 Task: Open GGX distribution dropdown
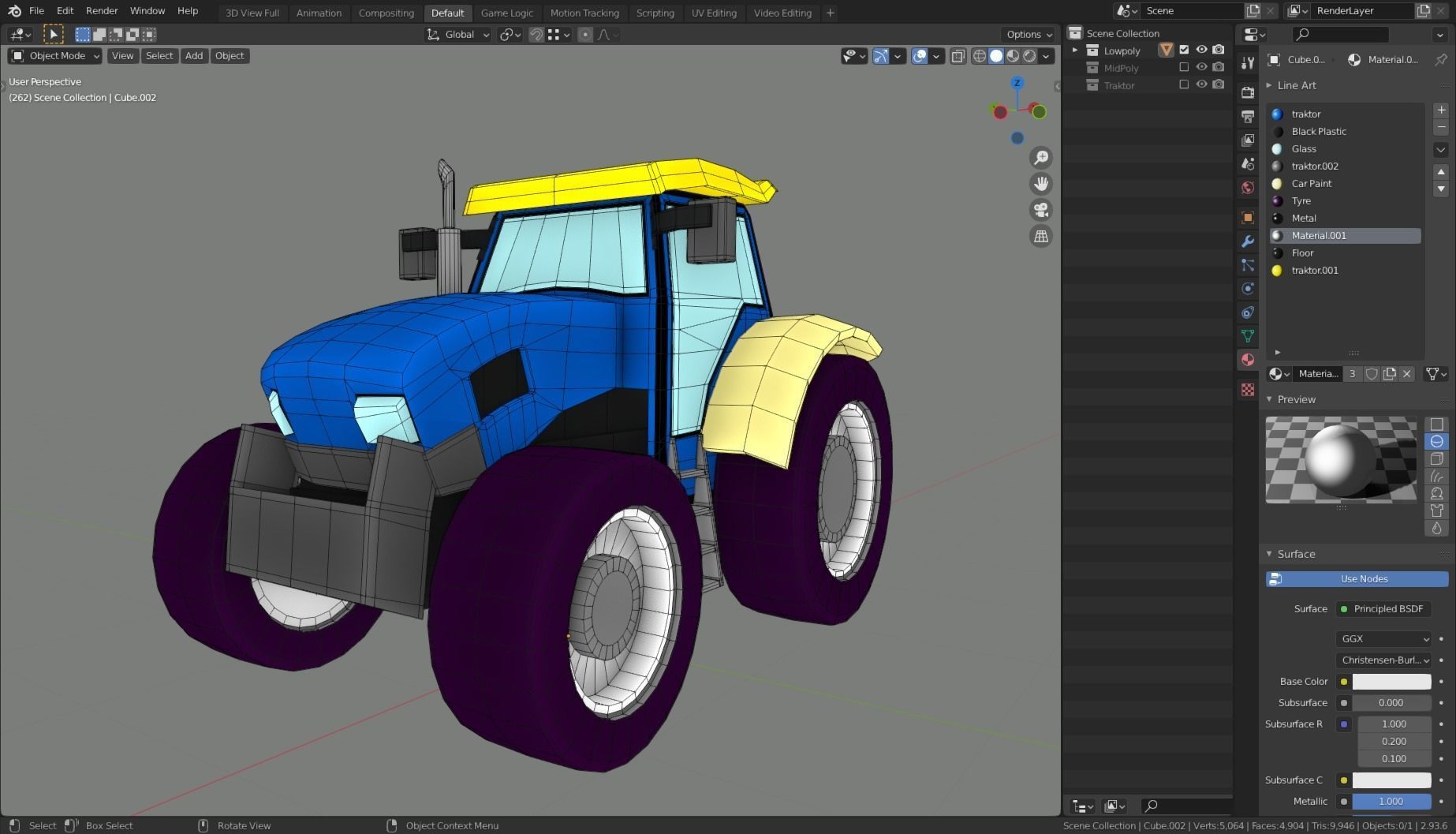[1384, 639]
